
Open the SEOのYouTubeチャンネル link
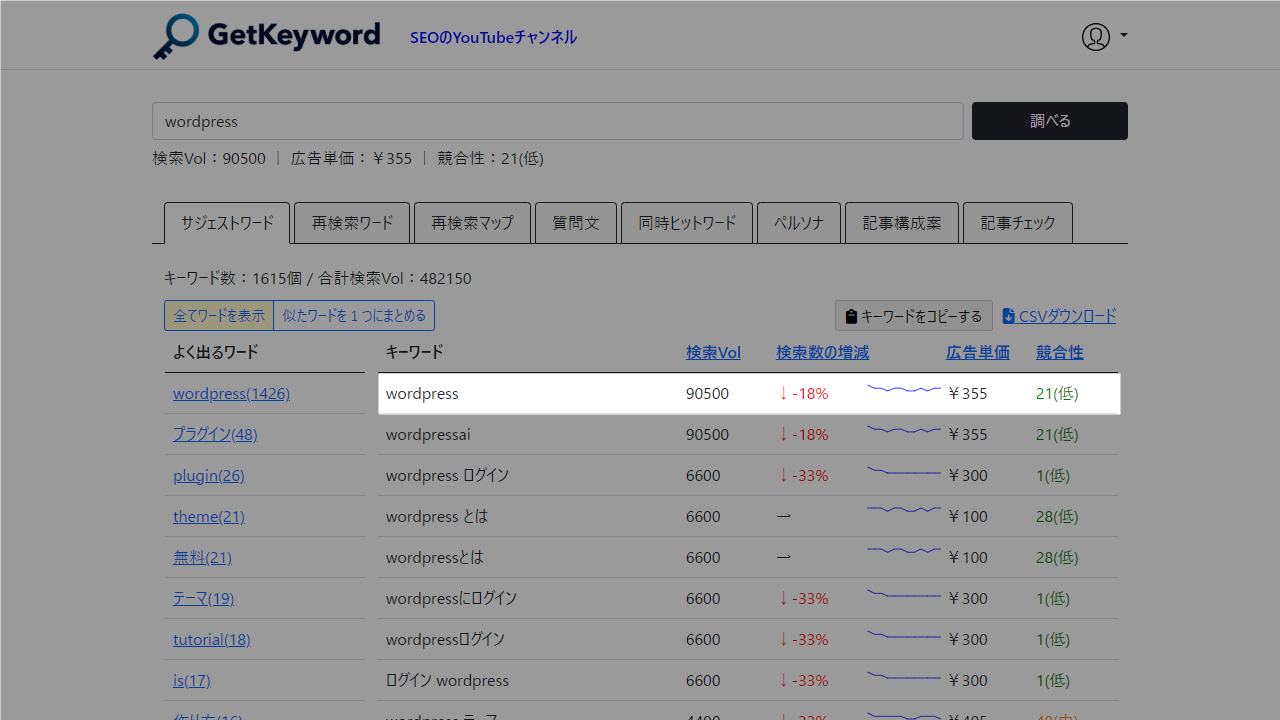tap(493, 36)
